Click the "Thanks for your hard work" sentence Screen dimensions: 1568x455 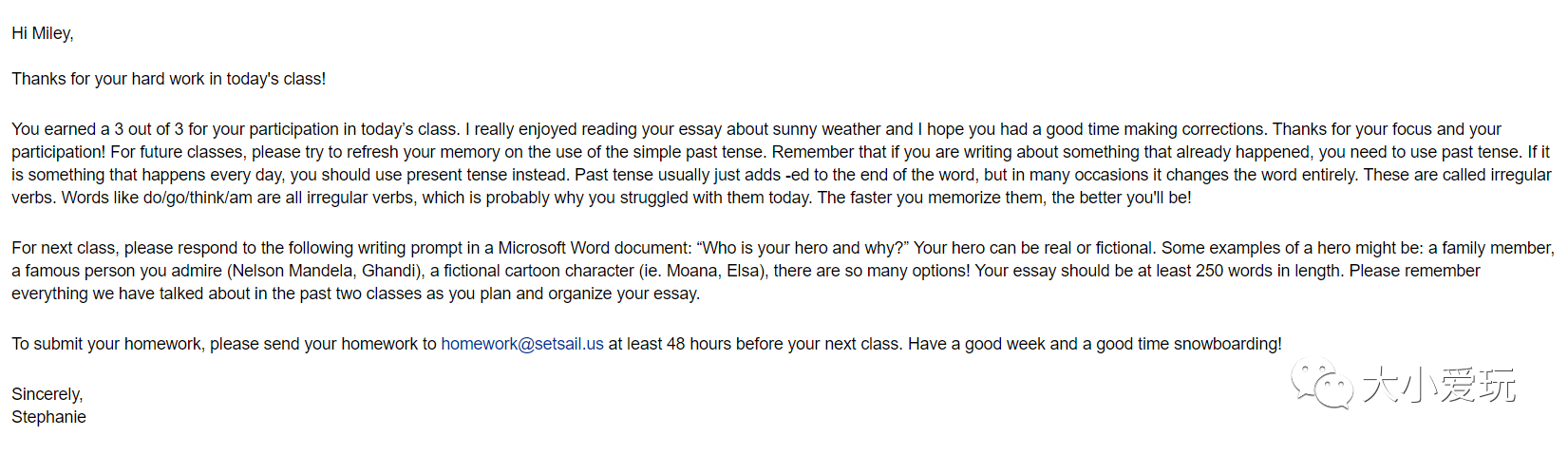[168, 79]
